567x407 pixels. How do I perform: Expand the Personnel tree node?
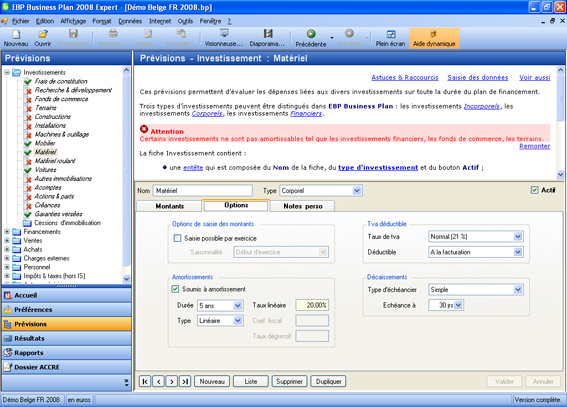tap(7, 267)
